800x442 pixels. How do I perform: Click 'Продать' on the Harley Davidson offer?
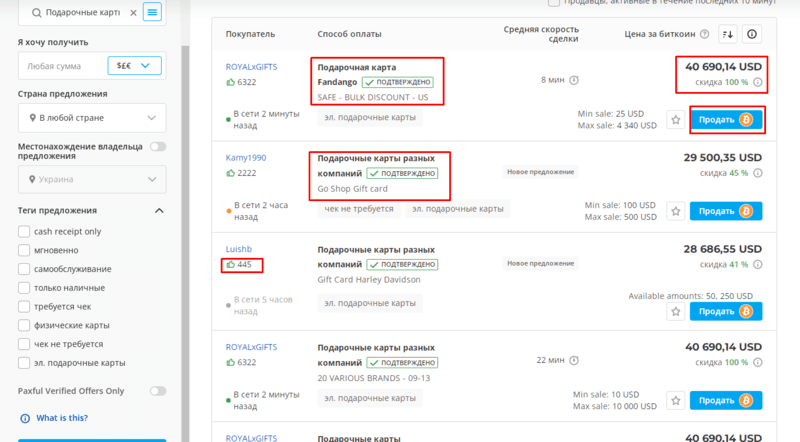[x=726, y=311]
